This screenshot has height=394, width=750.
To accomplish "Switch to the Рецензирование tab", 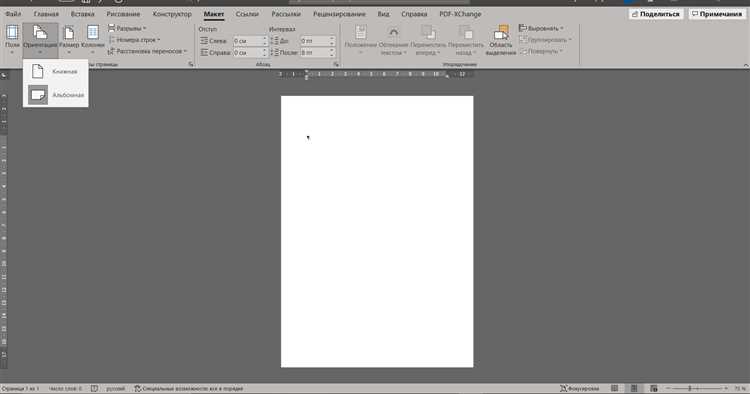I will pos(339,14).
